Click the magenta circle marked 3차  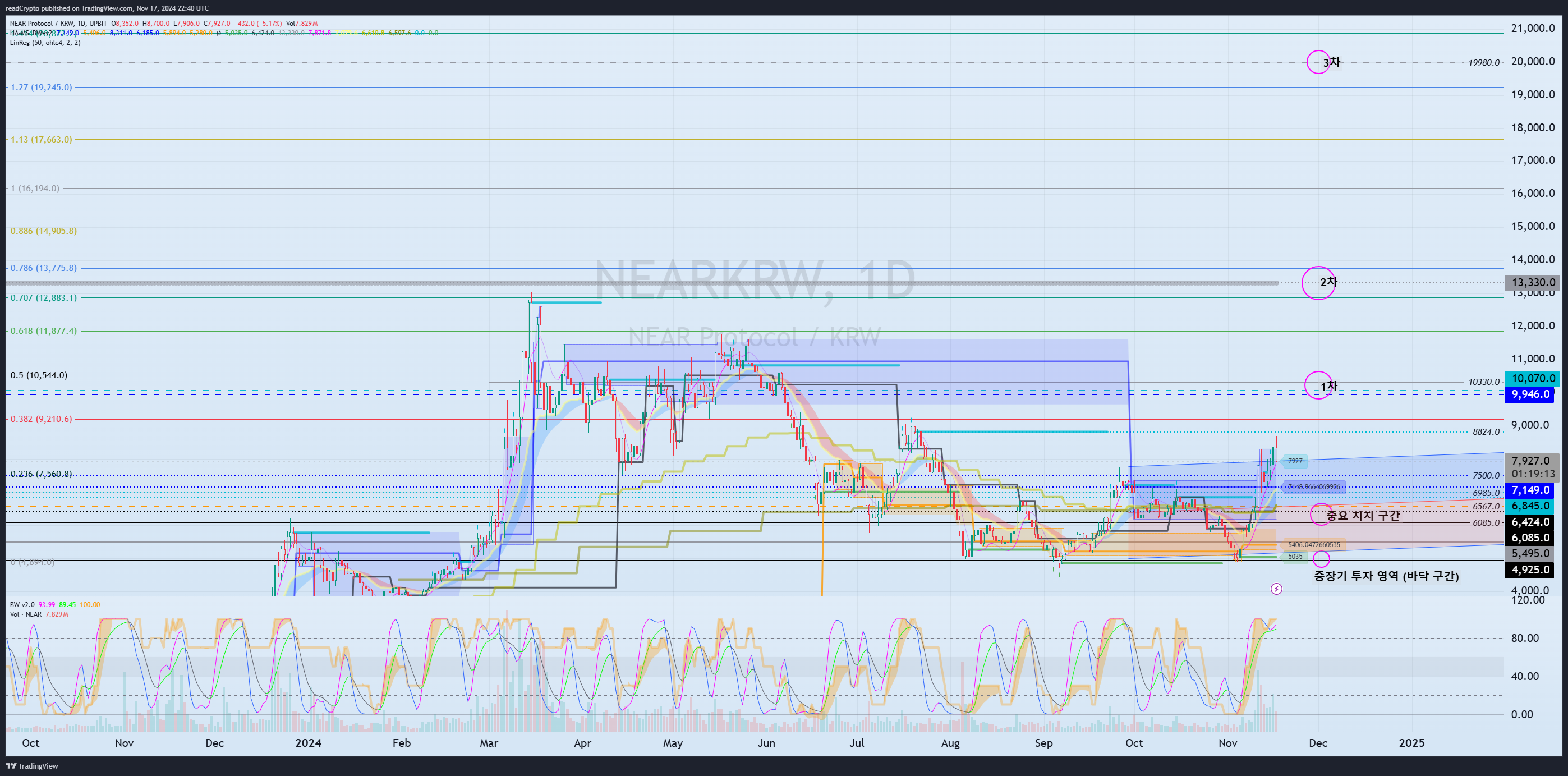(x=1318, y=62)
